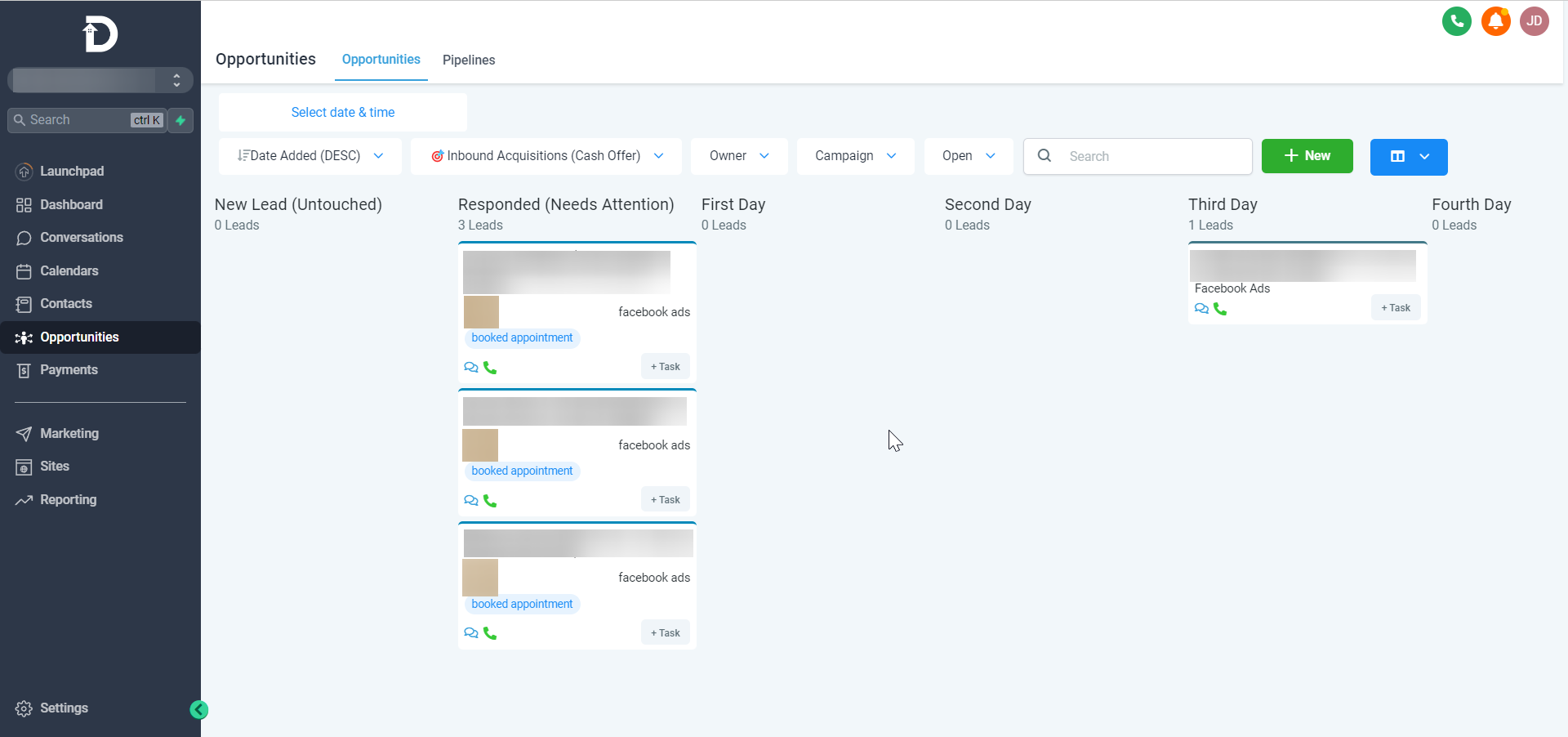Add a task on third booked appointment card
The width and height of the screenshot is (1568, 737).
coord(666,633)
